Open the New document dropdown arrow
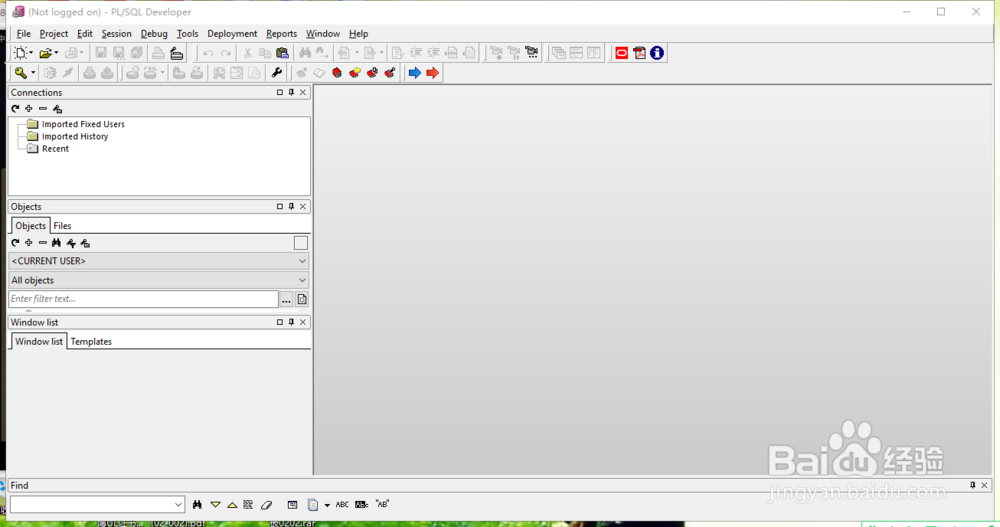Screen dimensions: 1000x527 pyautogui.click(x=32, y=53)
